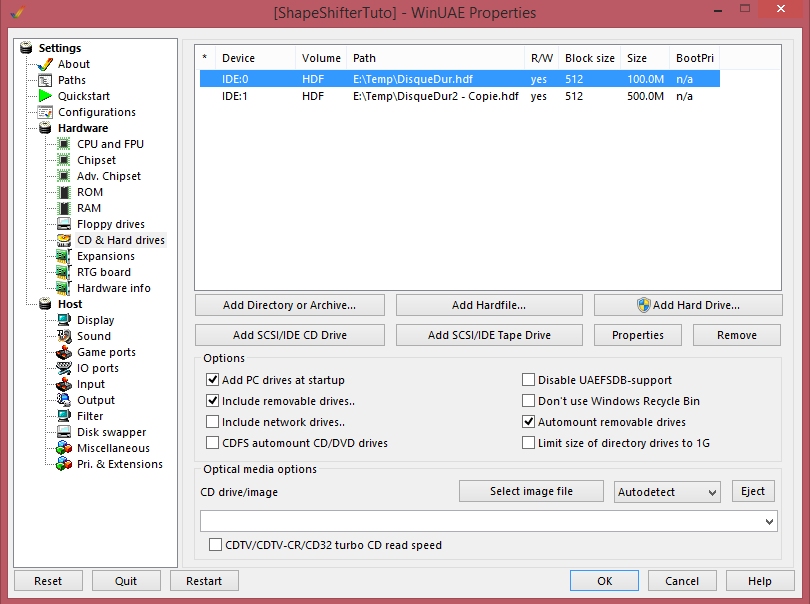Image resolution: width=810 pixels, height=604 pixels.
Task: Click the Game ports joystick icon
Action: tap(64, 352)
